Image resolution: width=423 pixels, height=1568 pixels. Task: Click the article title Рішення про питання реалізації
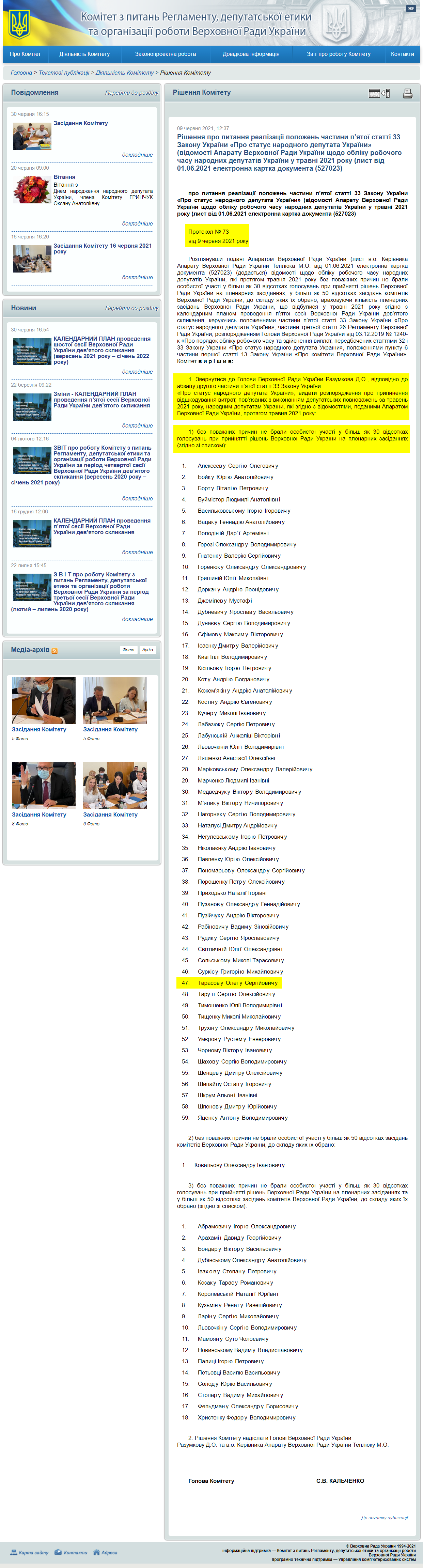click(290, 153)
